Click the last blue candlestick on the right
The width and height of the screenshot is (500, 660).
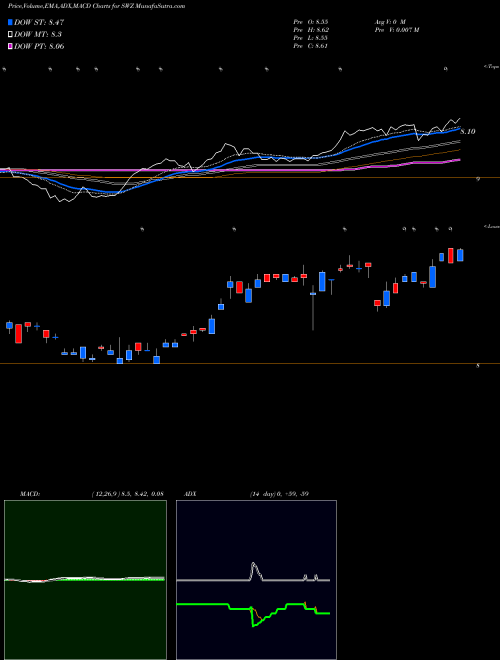coord(460,255)
